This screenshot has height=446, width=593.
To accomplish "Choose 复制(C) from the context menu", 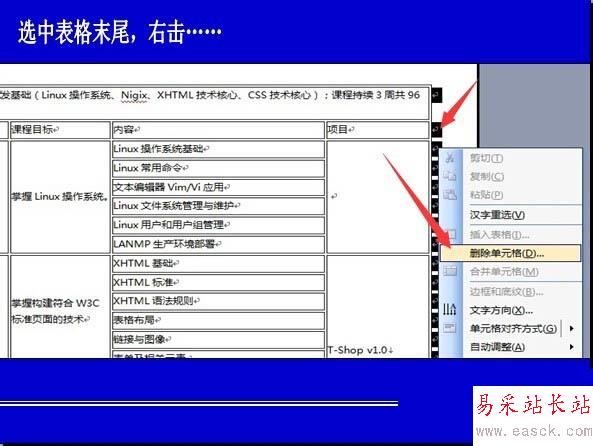I will (x=511, y=176).
